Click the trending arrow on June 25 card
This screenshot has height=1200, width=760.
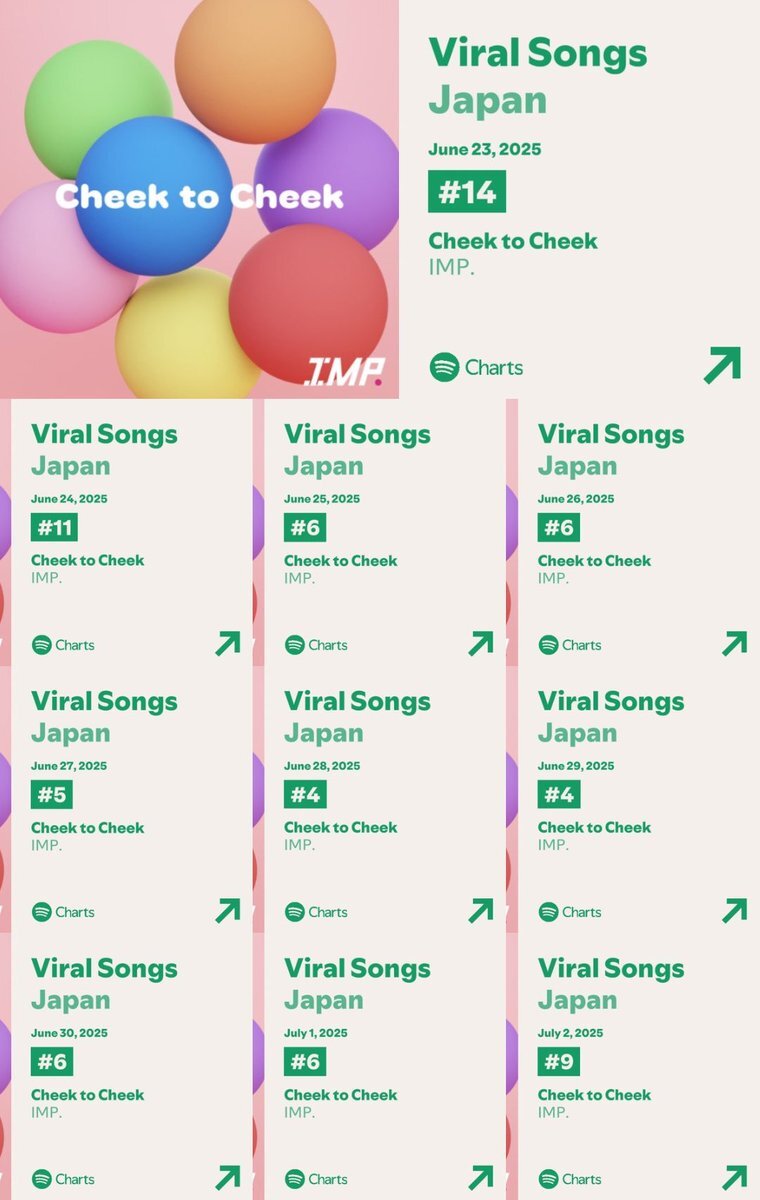pyautogui.click(x=481, y=644)
